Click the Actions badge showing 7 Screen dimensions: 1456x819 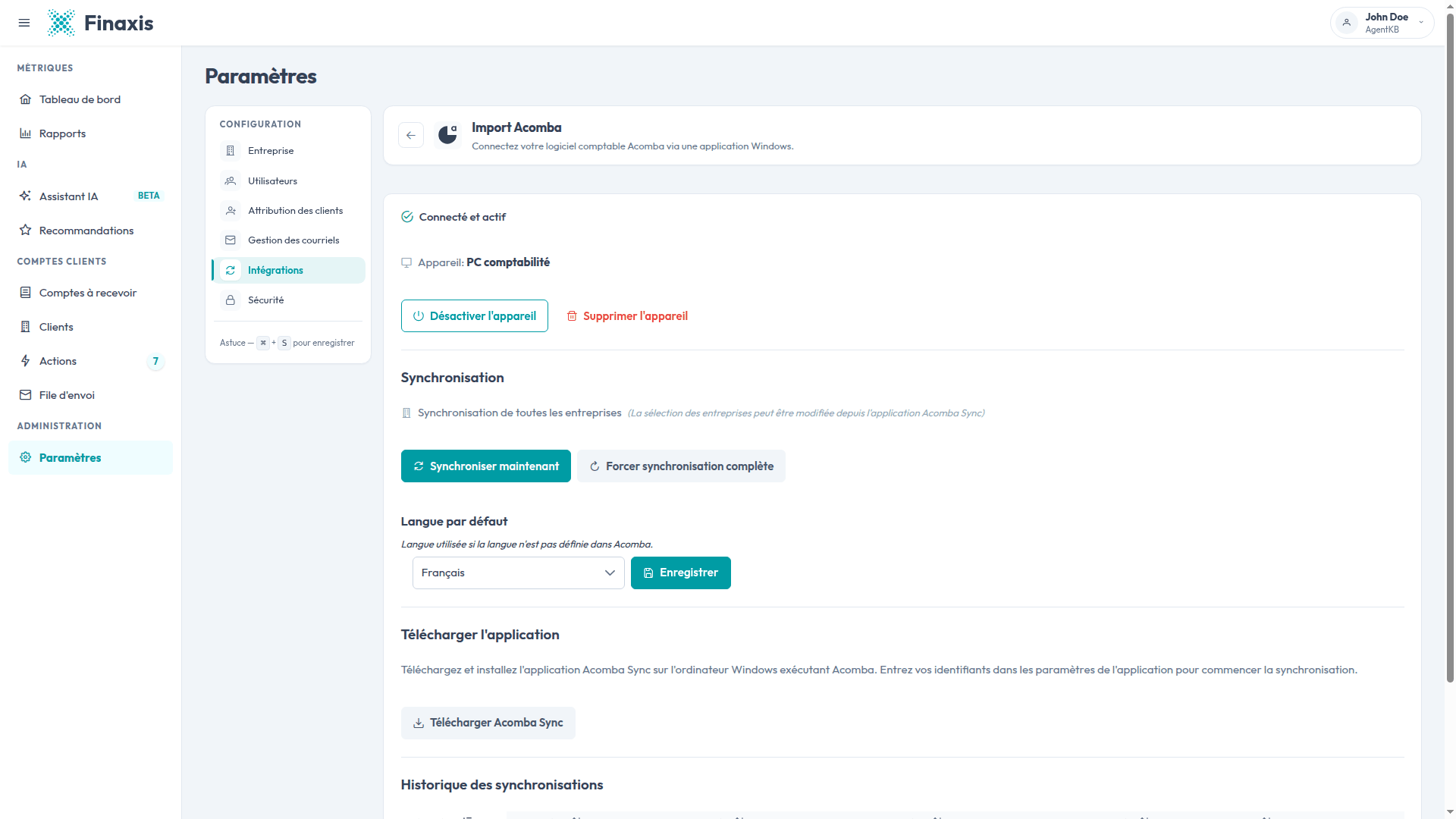(155, 361)
